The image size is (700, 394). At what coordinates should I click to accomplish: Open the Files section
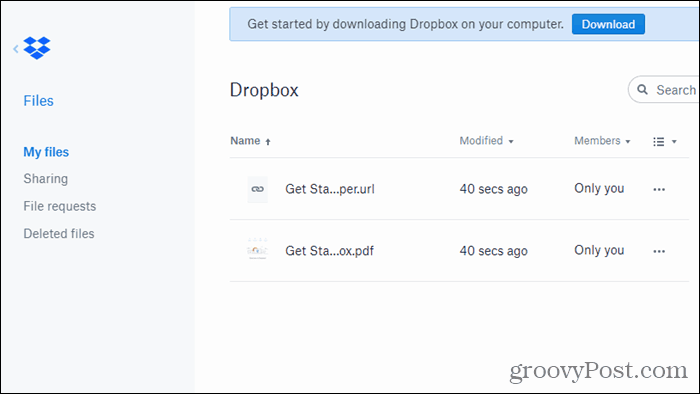pyautogui.click(x=38, y=101)
